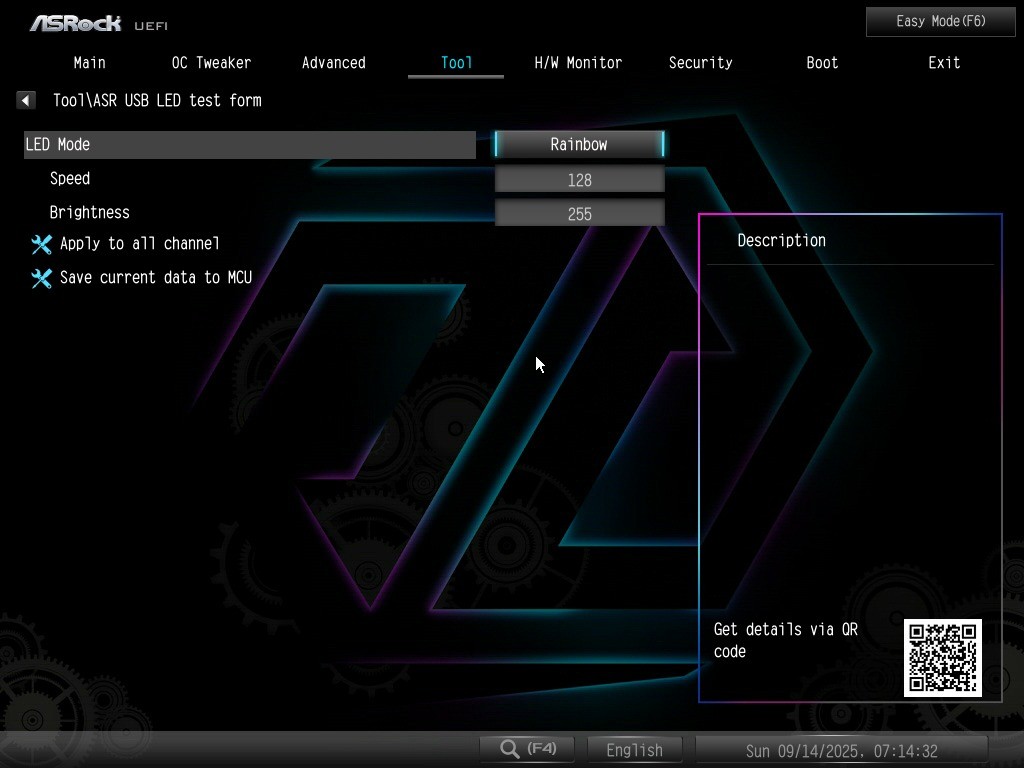Switch to Easy Mode (F6)

940,21
